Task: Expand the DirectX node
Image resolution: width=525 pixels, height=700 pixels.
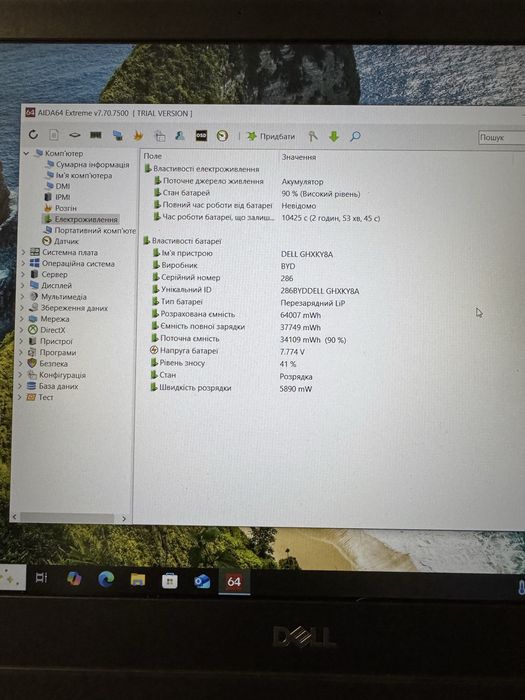Action: (x=22, y=330)
